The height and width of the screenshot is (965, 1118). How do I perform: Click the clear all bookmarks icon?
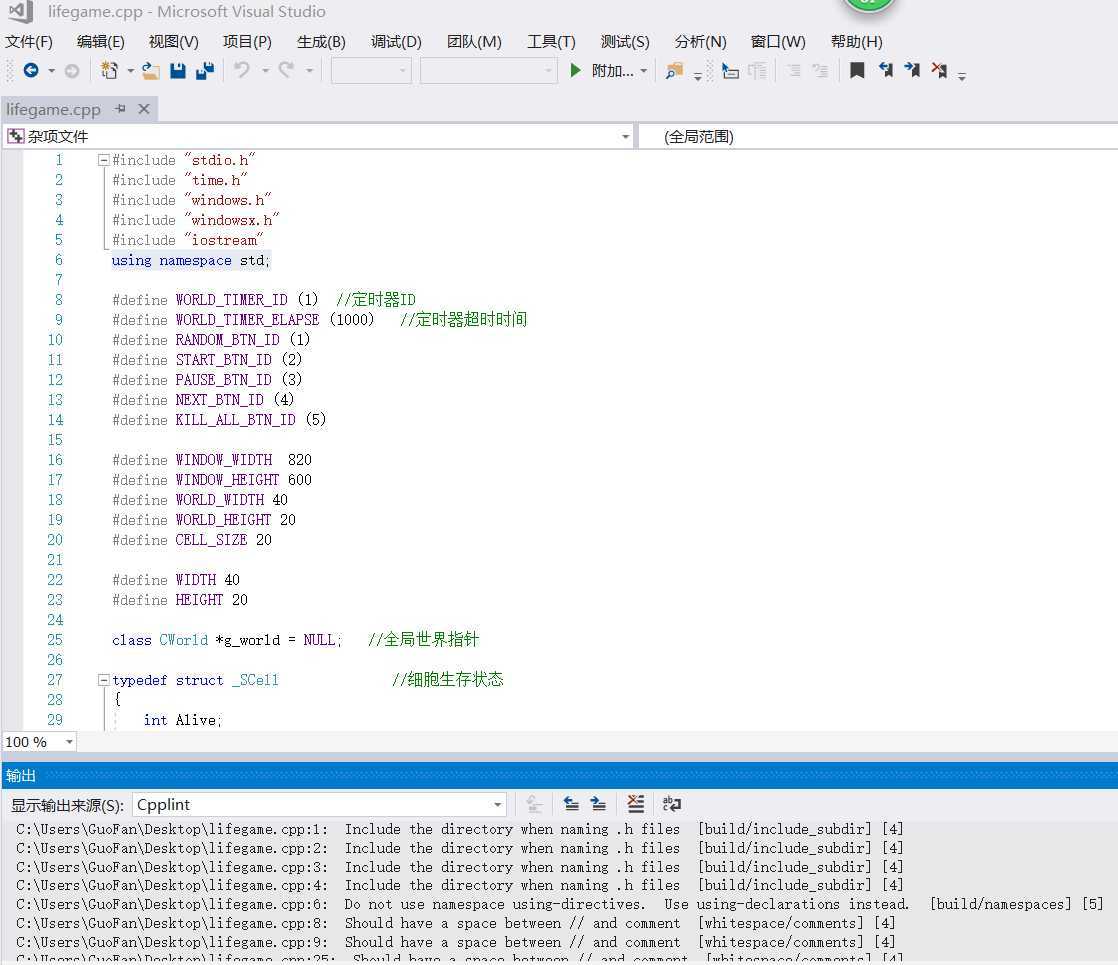939,70
